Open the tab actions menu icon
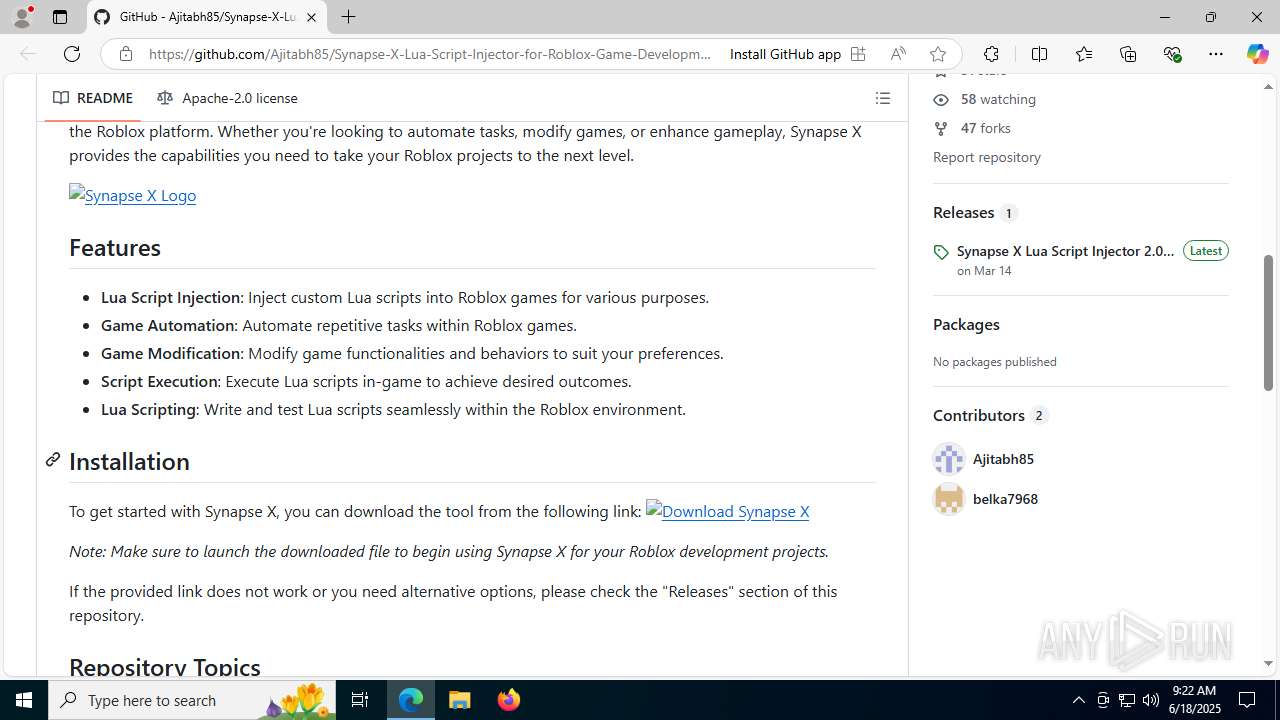 point(60,17)
